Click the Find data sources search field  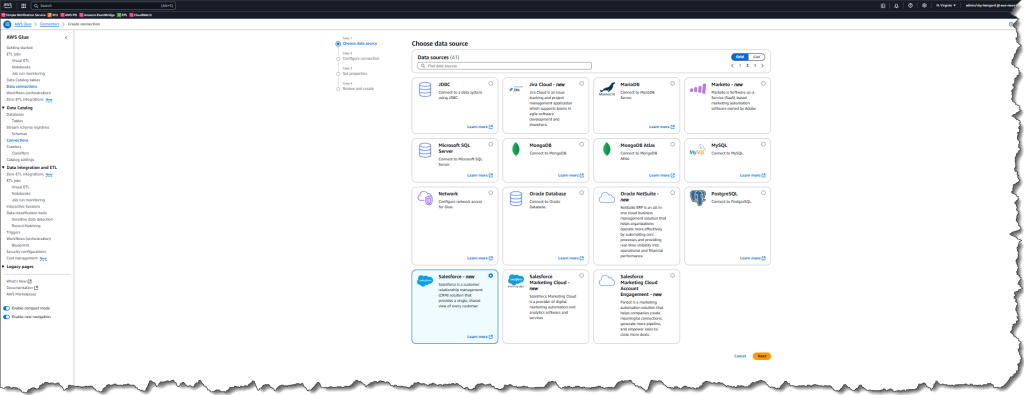pyautogui.click(x=504, y=66)
